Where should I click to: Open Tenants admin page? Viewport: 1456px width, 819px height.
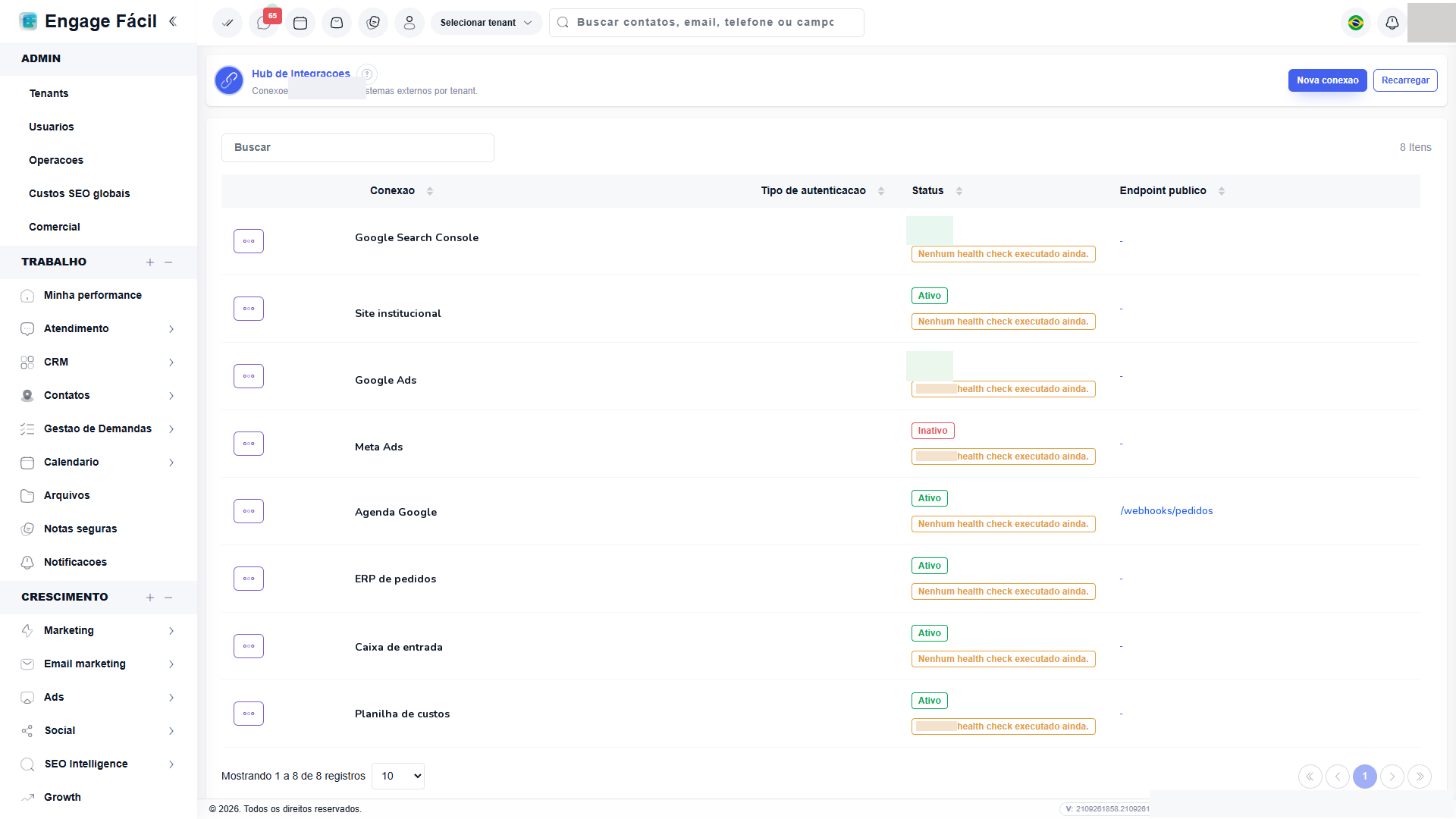(49, 93)
